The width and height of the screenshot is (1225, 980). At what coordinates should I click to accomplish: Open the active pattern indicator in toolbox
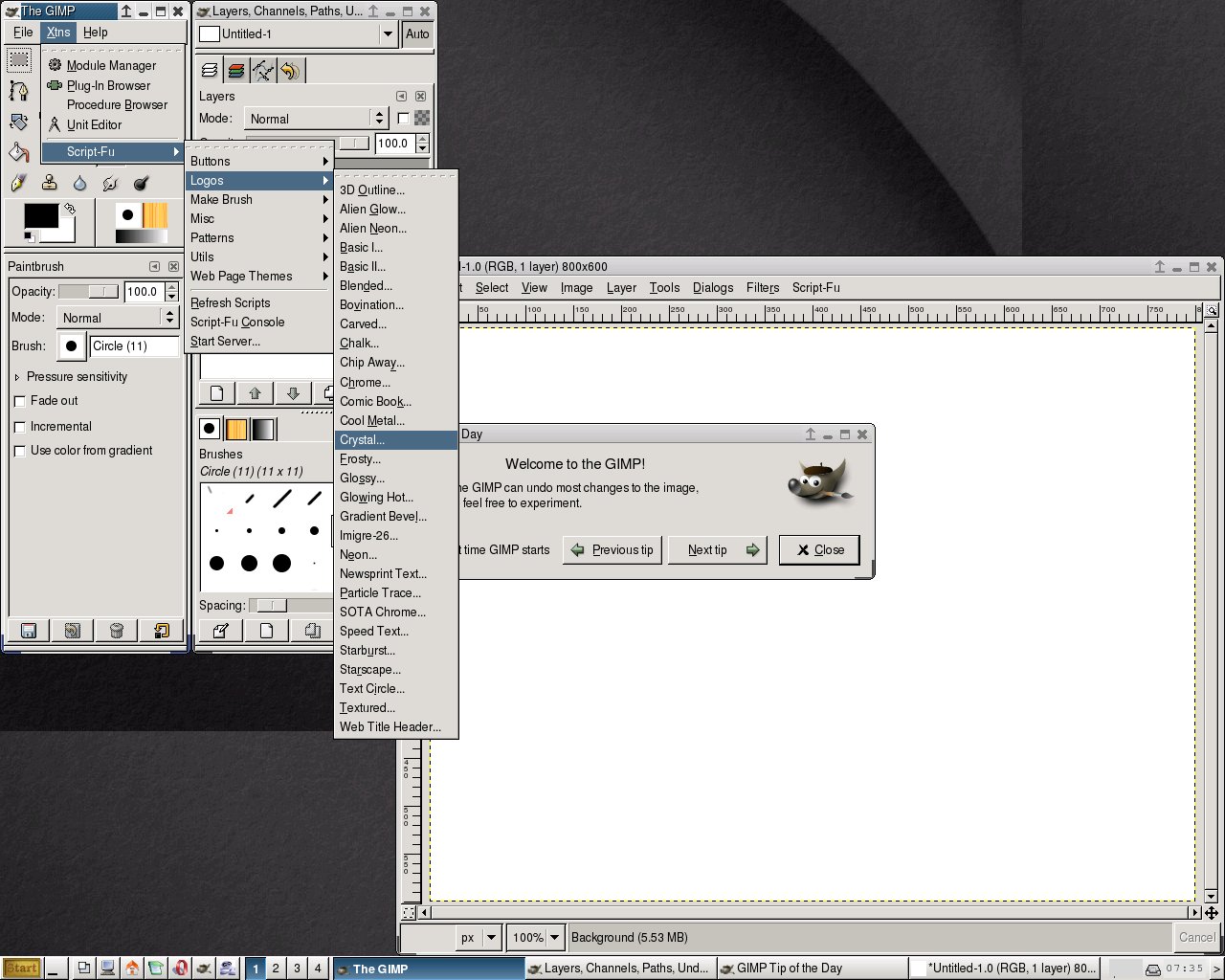click(x=155, y=214)
